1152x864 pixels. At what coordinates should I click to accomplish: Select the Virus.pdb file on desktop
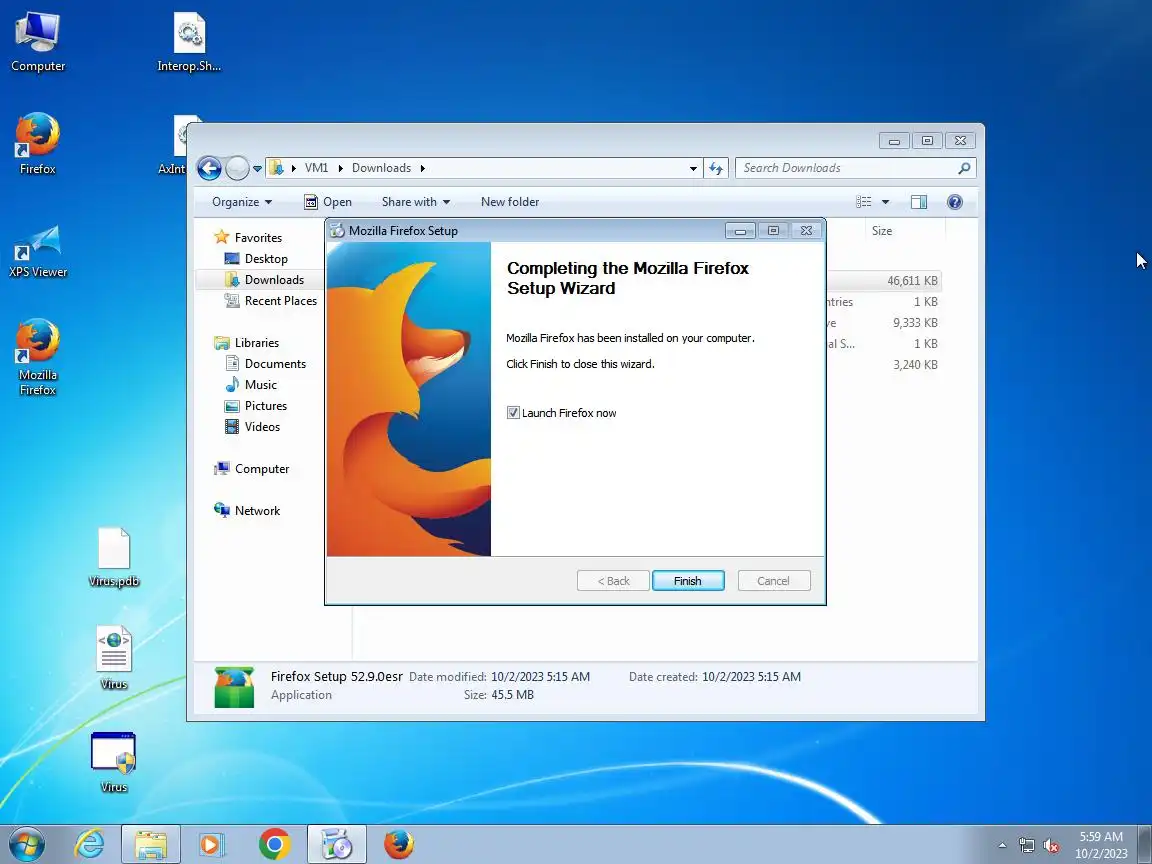(x=114, y=558)
